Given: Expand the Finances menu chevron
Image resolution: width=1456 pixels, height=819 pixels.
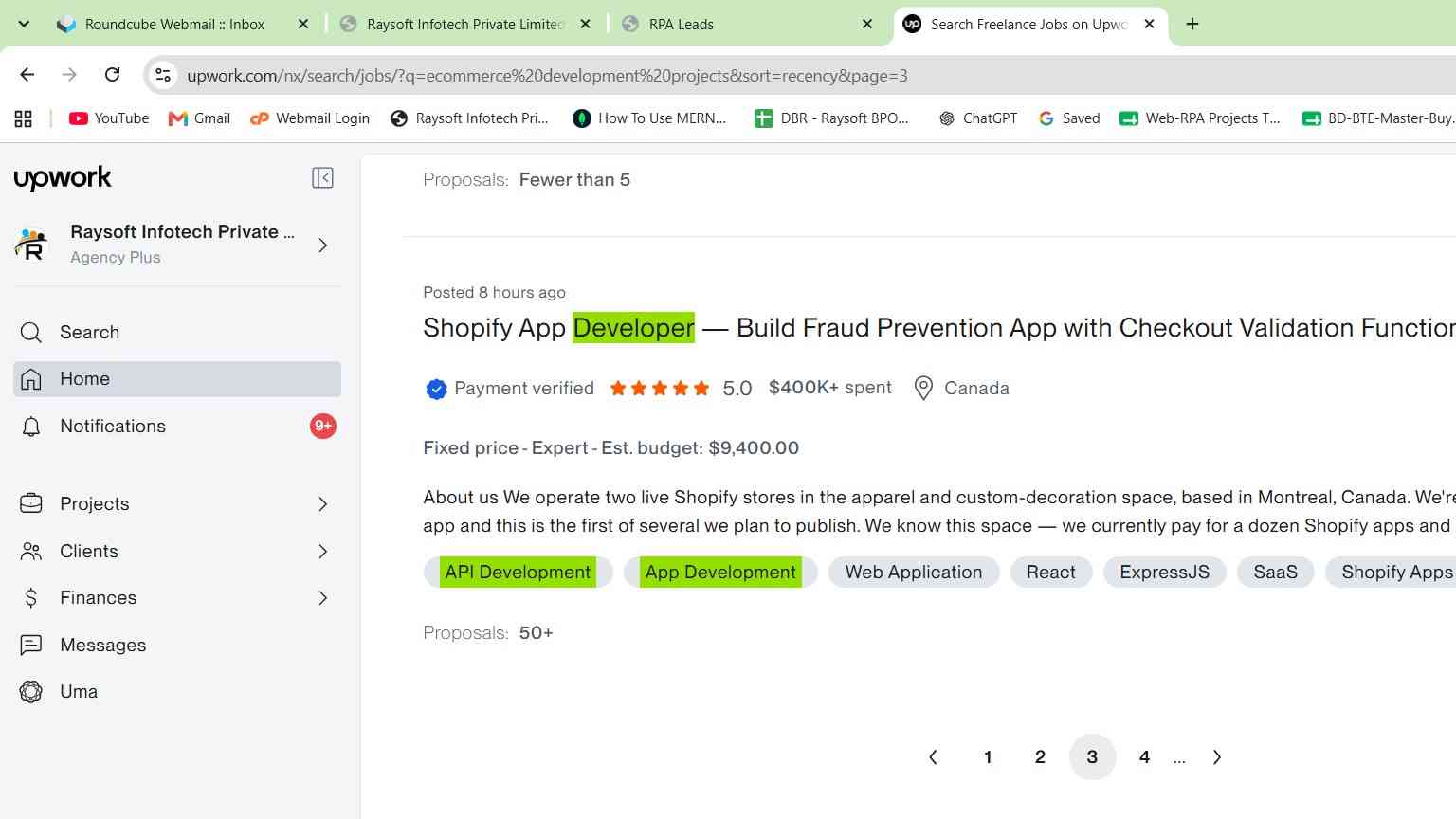Looking at the screenshot, I should click(322, 598).
